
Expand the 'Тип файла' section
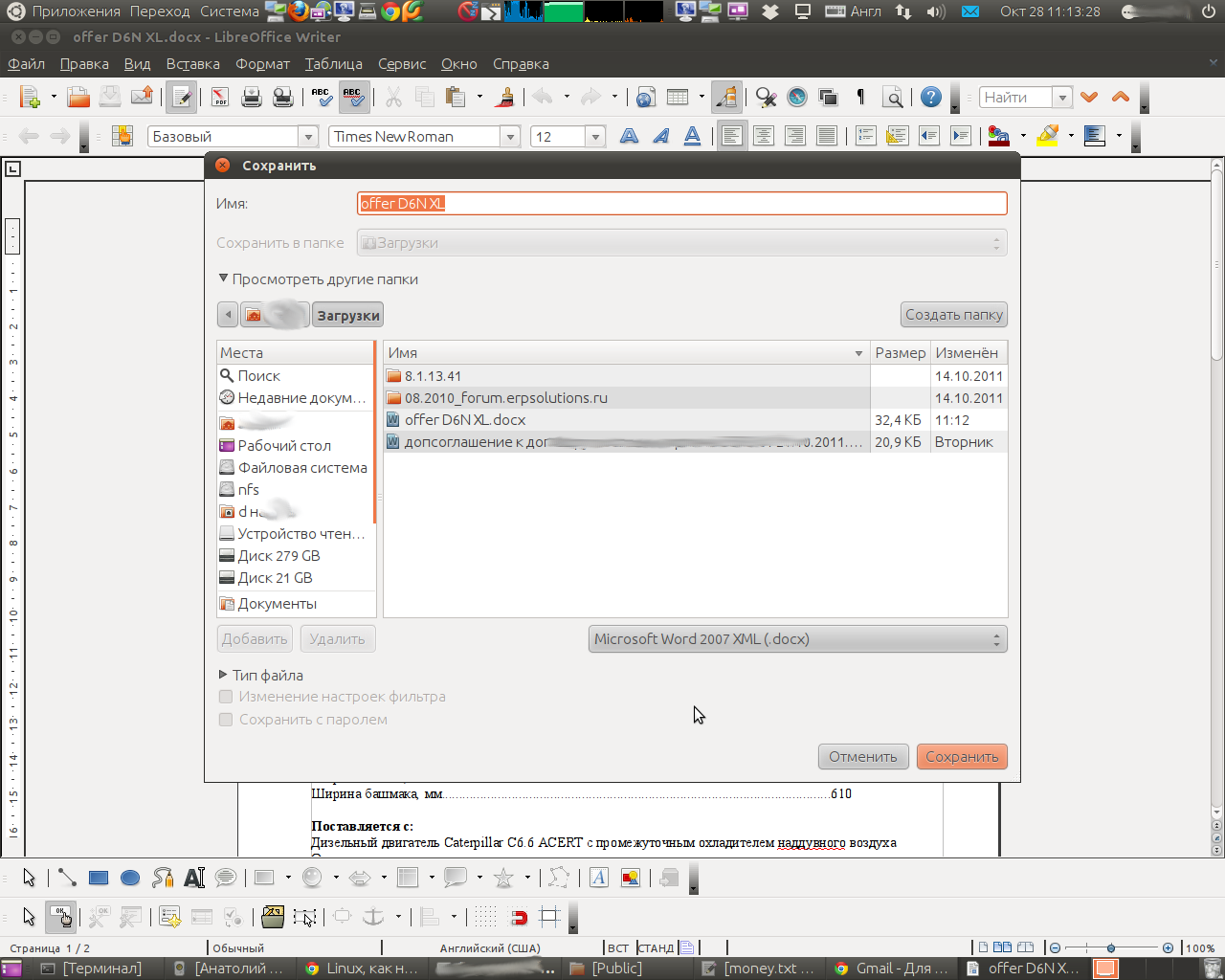tap(224, 675)
